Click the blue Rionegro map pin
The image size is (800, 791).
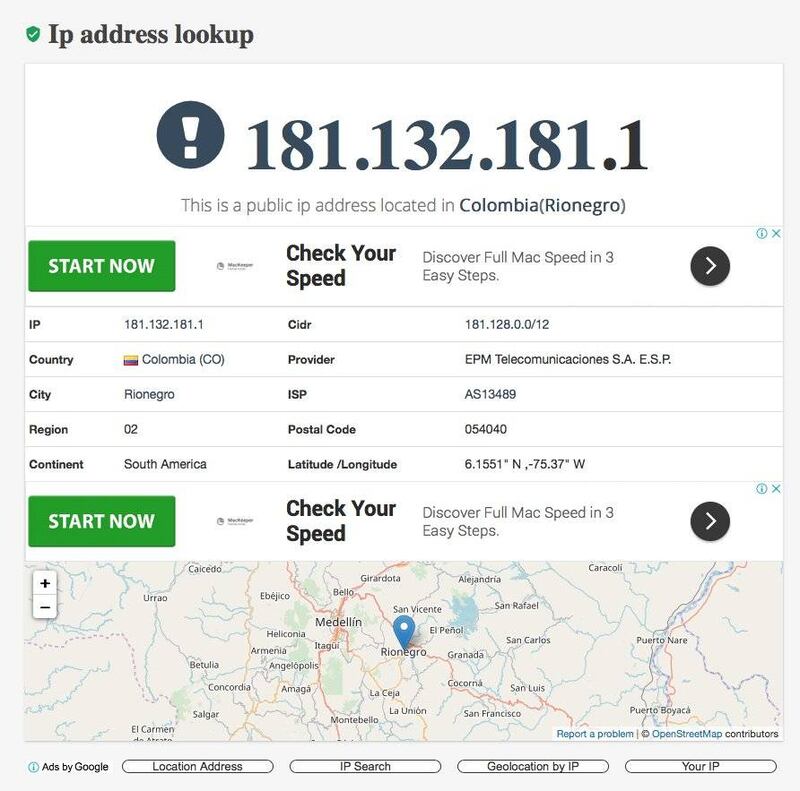[403, 632]
